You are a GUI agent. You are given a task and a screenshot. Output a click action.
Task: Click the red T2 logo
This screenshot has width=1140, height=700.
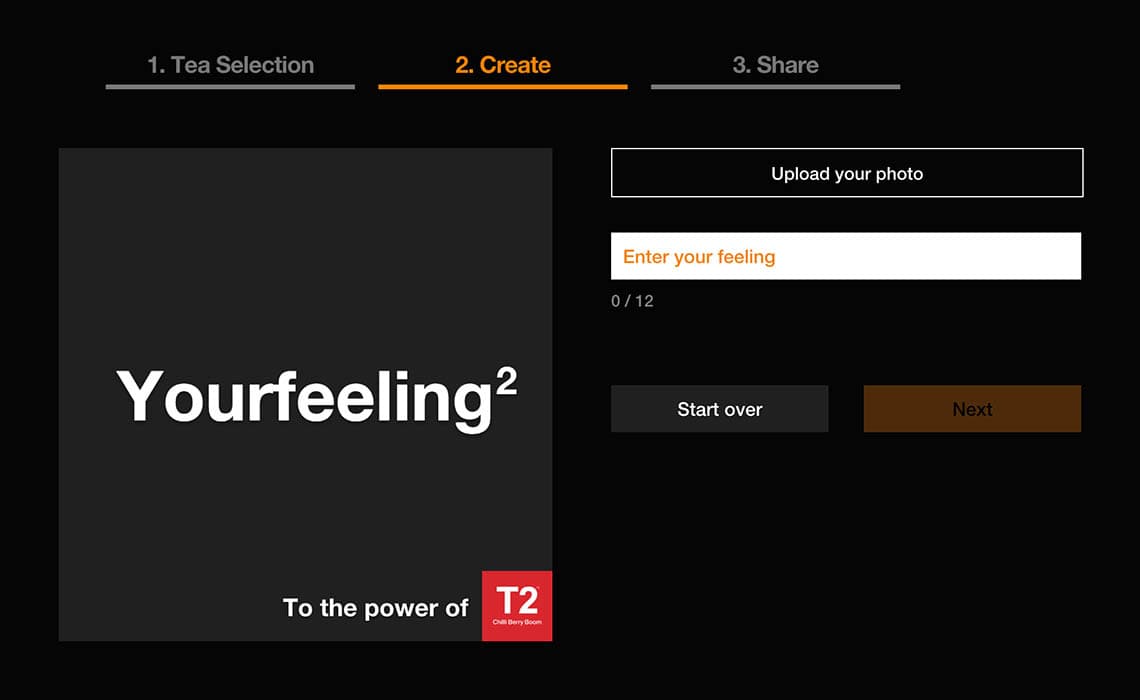pyautogui.click(x=516, y=601)
